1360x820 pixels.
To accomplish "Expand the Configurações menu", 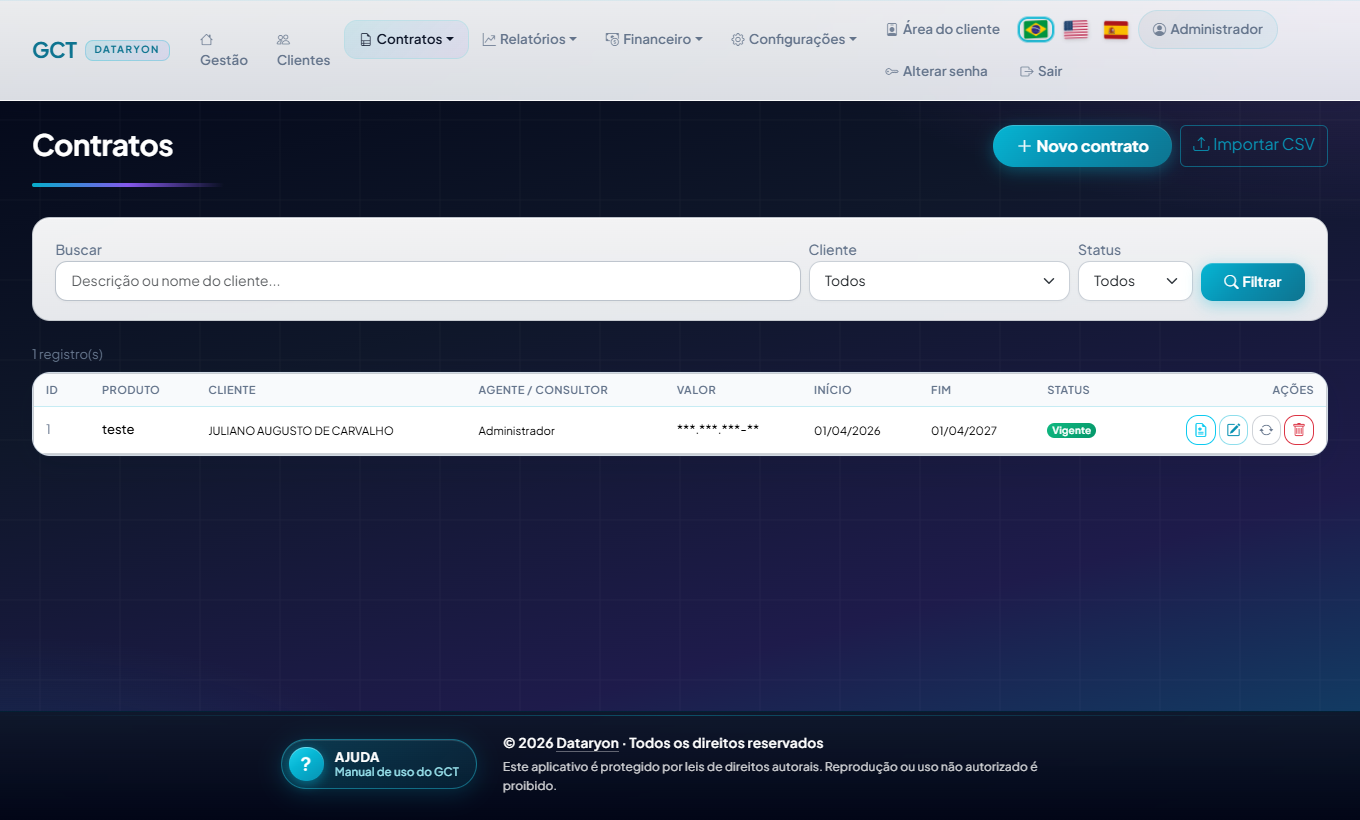I will 794,40.
